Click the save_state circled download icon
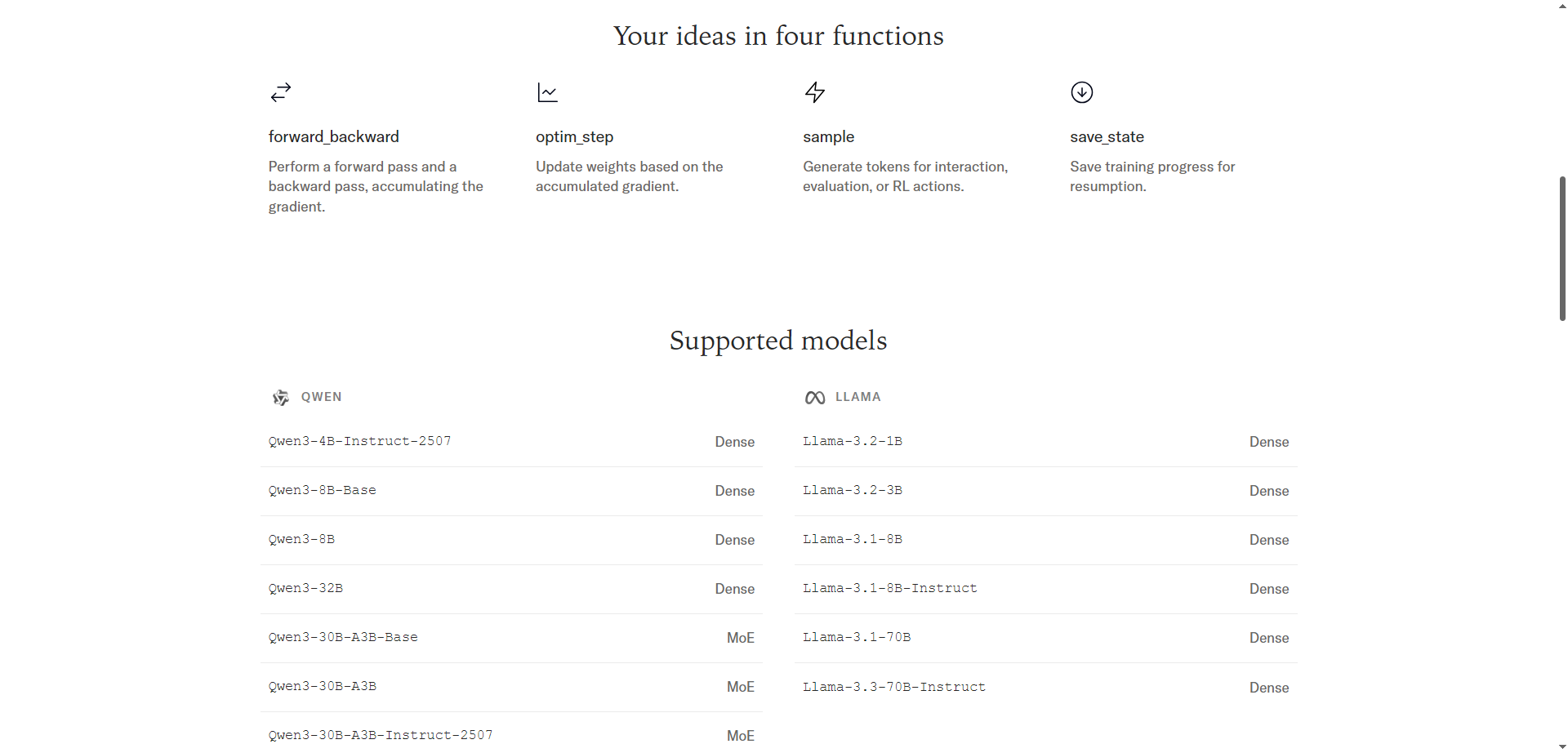1568x753 pixels. click(1081, 92)
